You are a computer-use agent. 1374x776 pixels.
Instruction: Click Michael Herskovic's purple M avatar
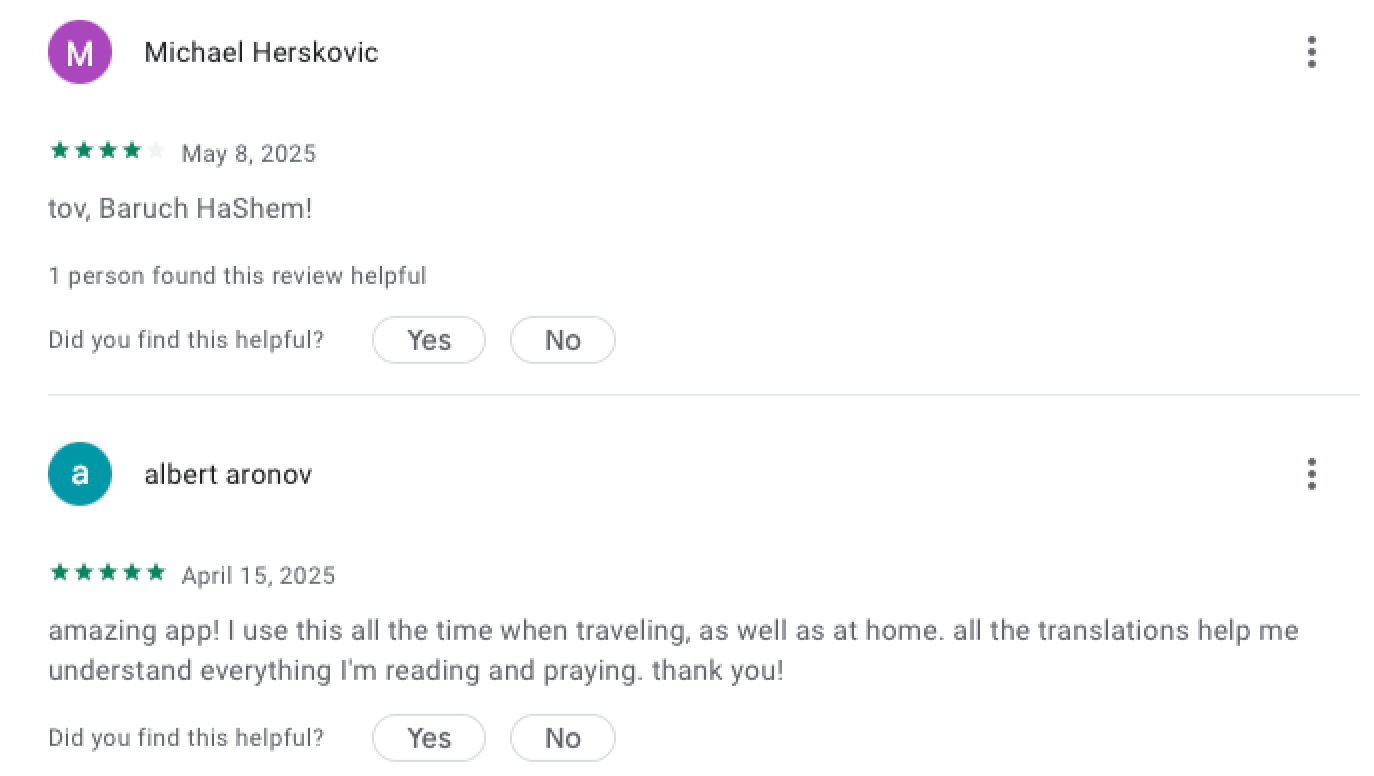click(79, 52)
